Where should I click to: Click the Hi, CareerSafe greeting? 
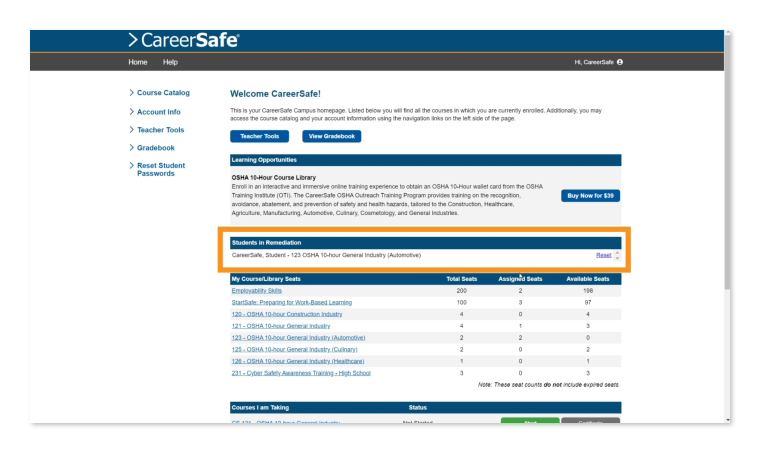tap(594, 62)
